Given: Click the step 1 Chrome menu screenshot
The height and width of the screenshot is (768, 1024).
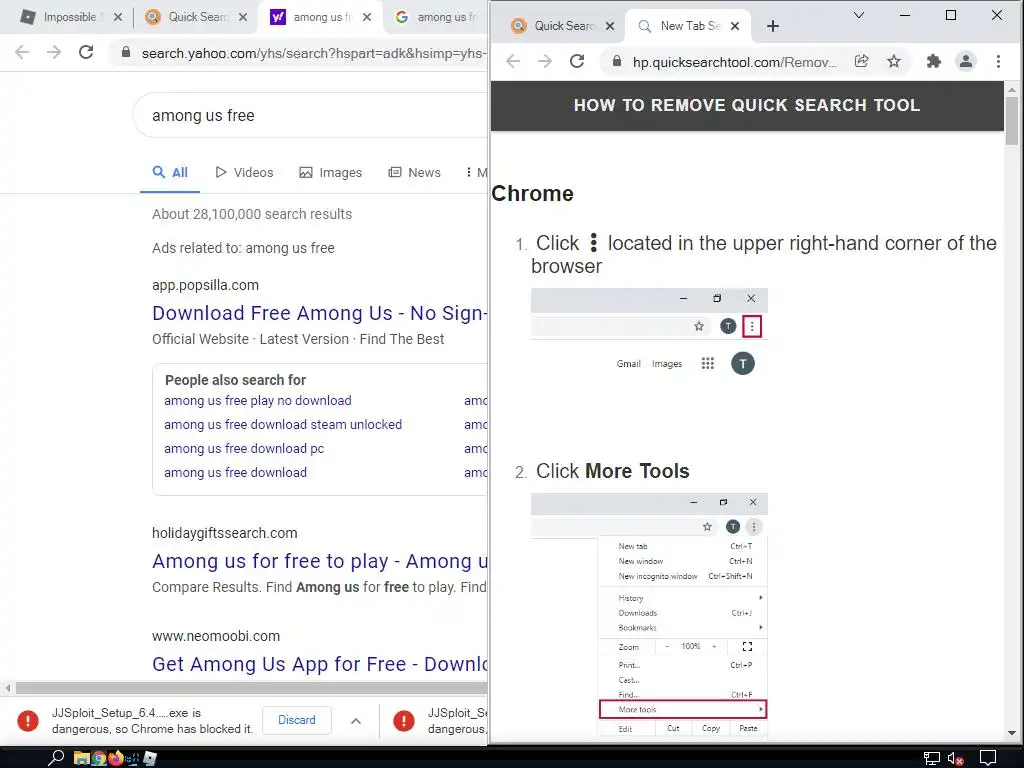Looking at the screenshot, I should point(649,332).
